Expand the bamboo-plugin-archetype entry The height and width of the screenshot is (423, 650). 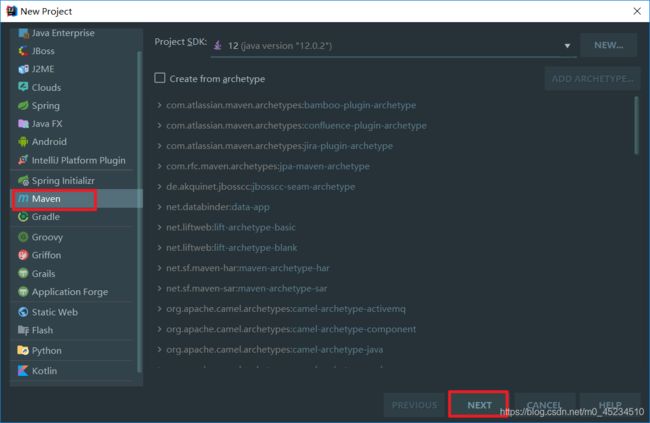(x=159, y=105)
